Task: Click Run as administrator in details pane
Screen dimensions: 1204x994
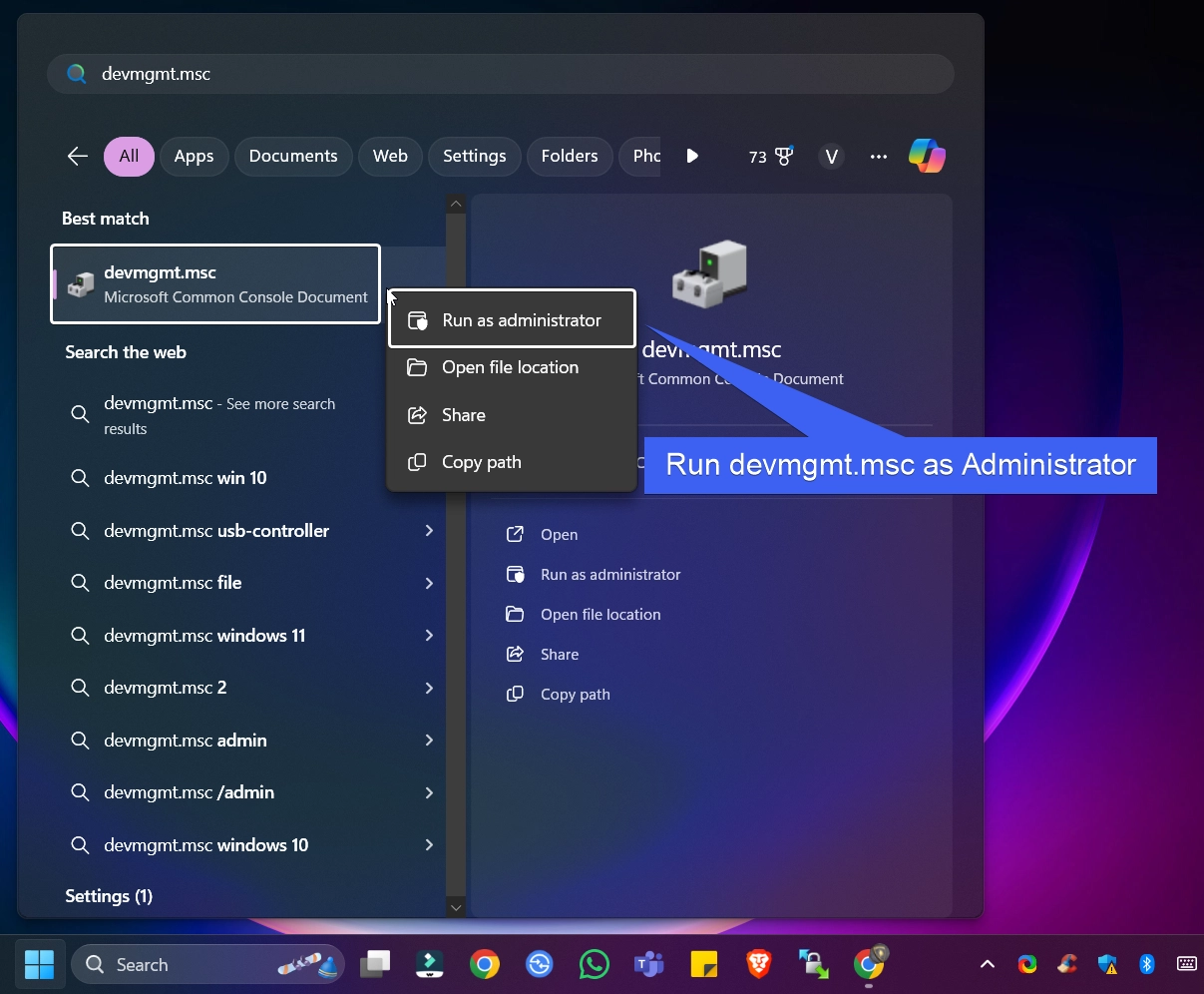Action: tap(610, 574)
